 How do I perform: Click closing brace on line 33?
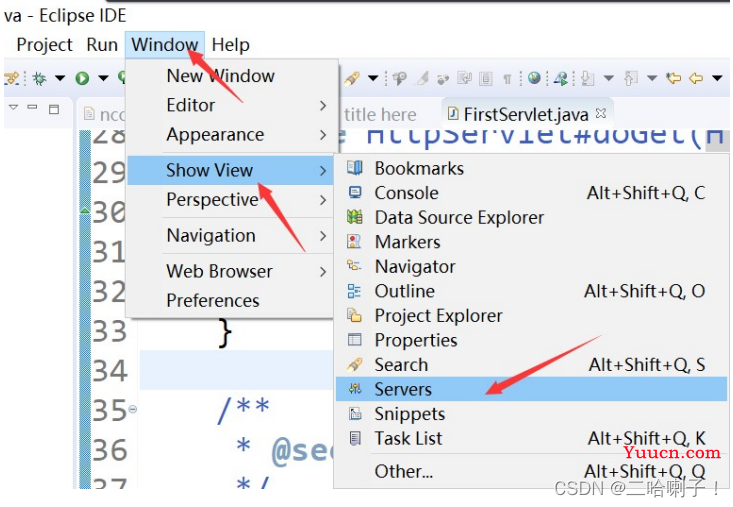(x=225, y=333)
